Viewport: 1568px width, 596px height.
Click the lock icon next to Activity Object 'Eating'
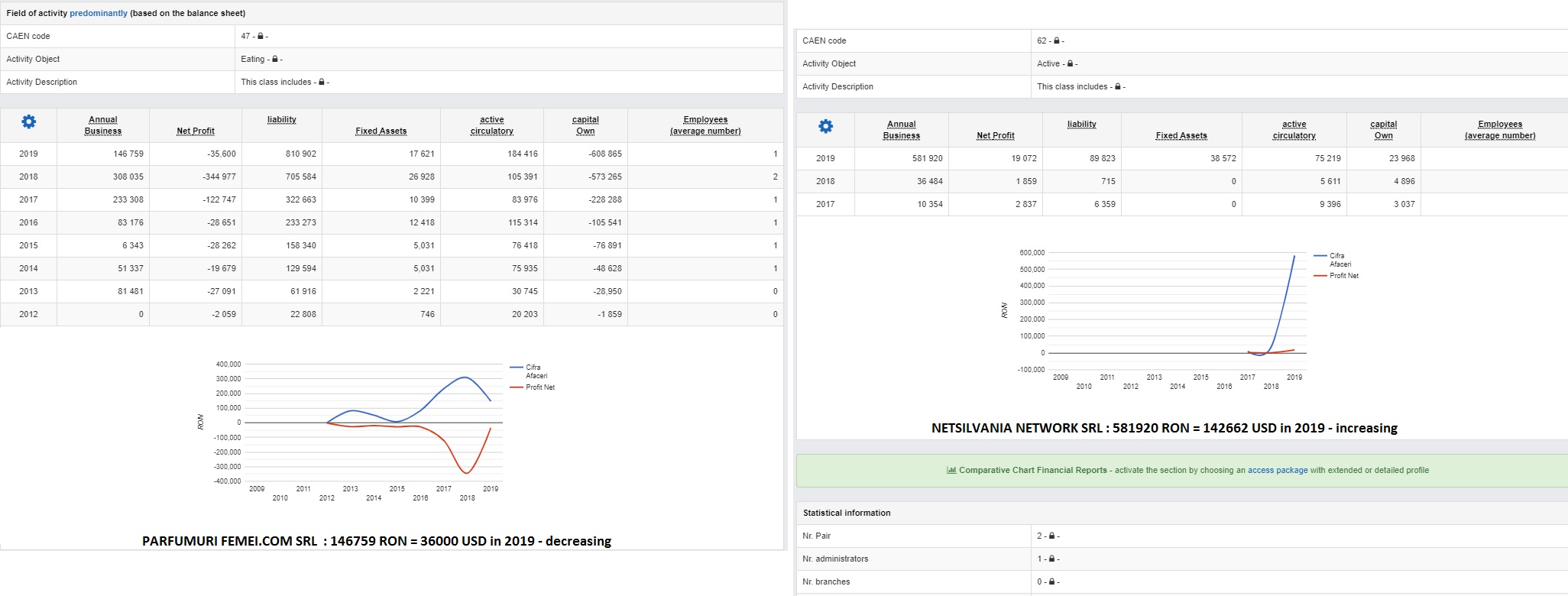click(x=275, y=59)
